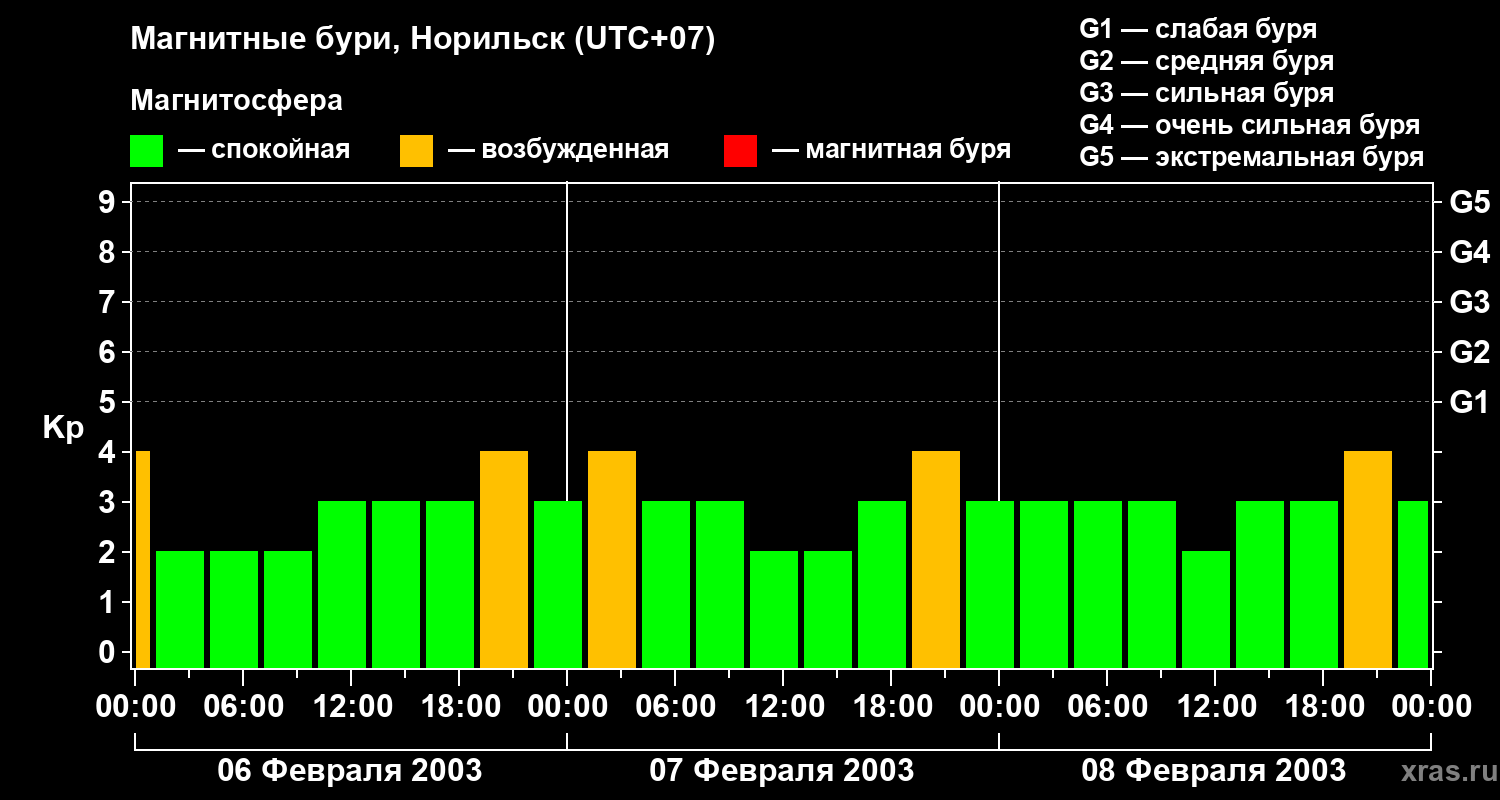
Task: Click the orange Kp 4 bar after 18:00 on 08 Февраля
Action: [1368, 559]
